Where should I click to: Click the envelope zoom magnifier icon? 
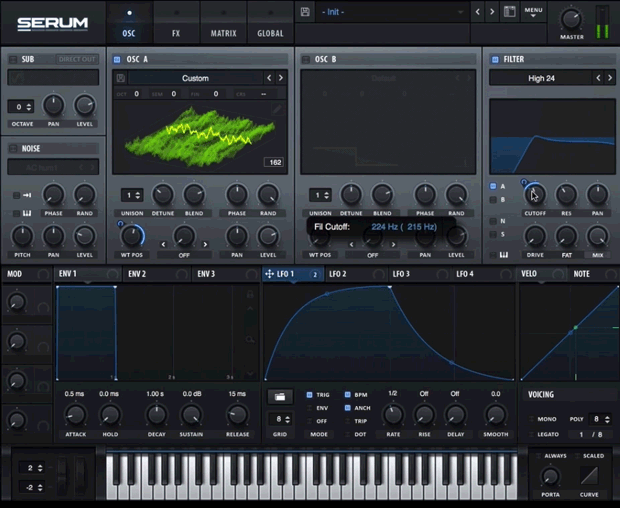250,339
